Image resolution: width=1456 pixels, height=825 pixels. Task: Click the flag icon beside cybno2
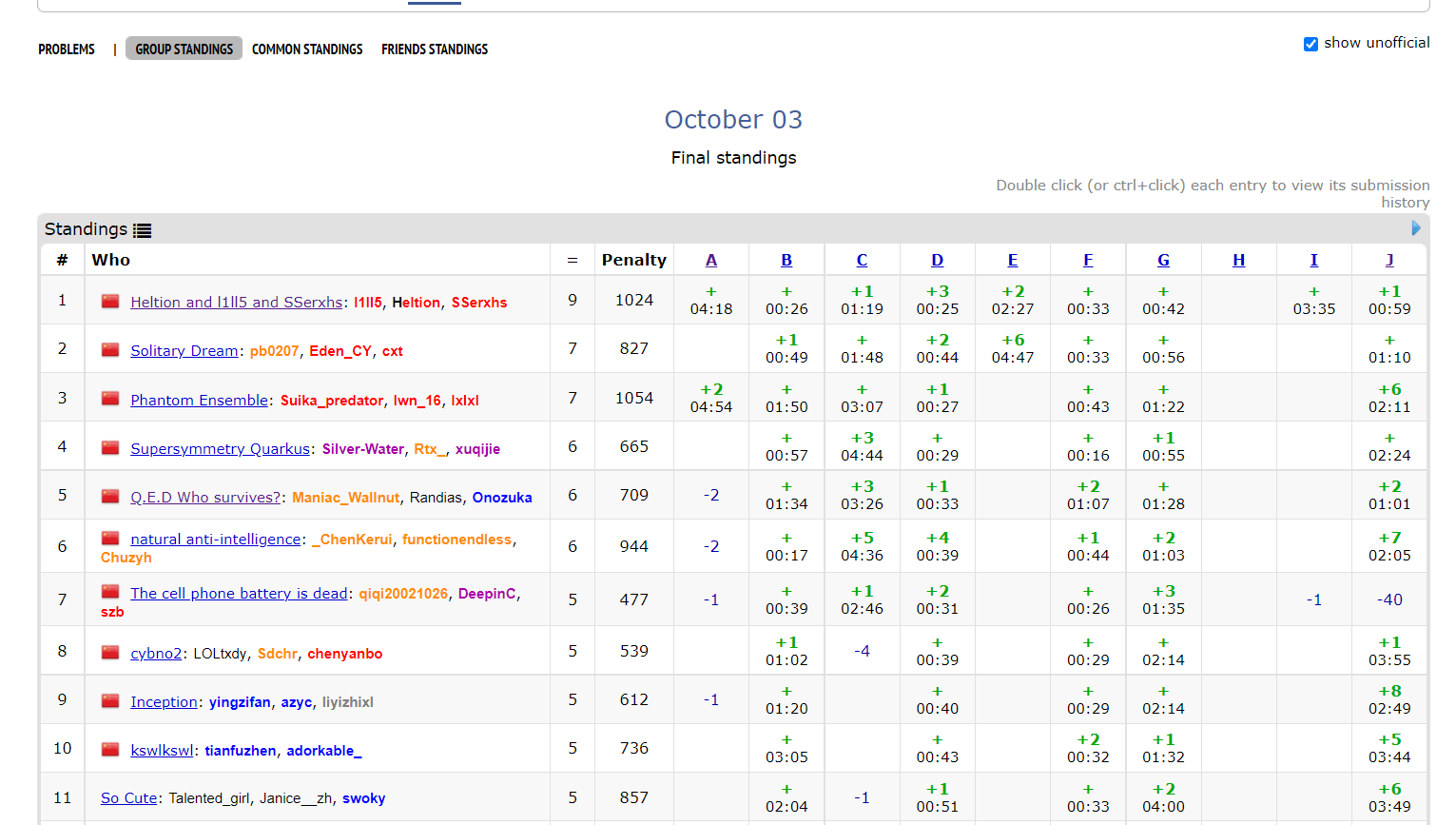tap(110, 653)
